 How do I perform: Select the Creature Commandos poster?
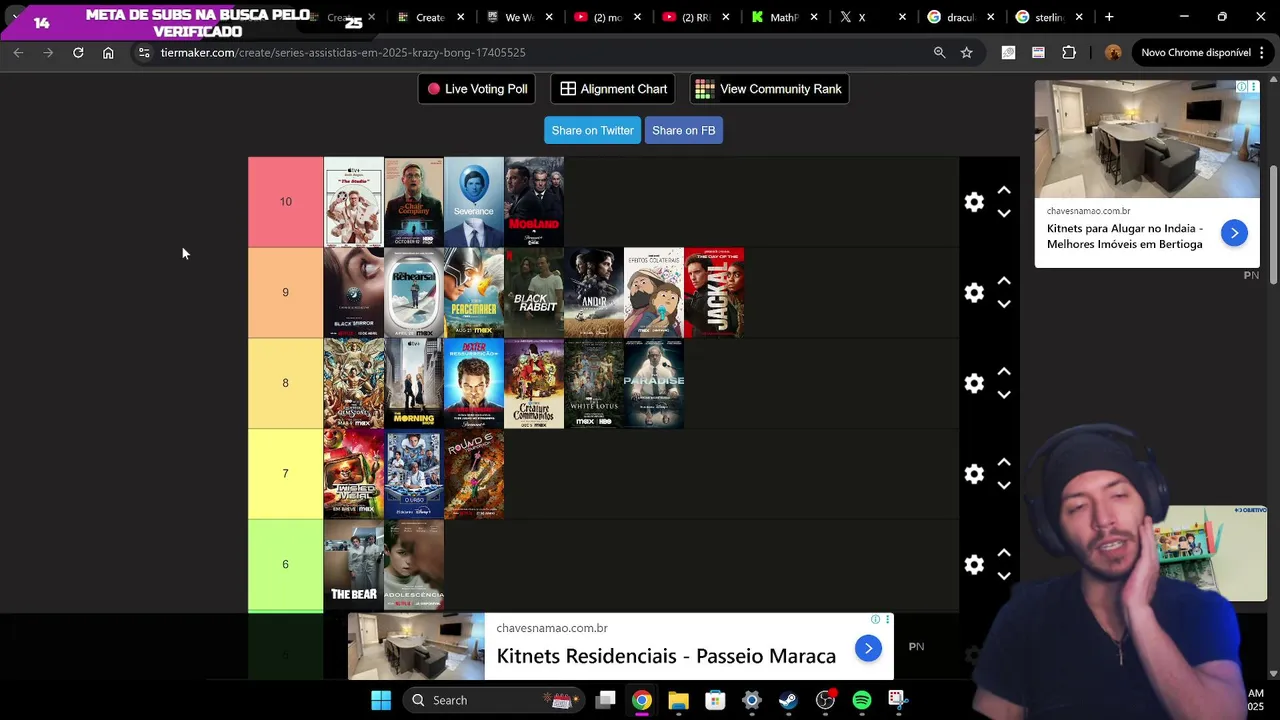pos(534,383)
